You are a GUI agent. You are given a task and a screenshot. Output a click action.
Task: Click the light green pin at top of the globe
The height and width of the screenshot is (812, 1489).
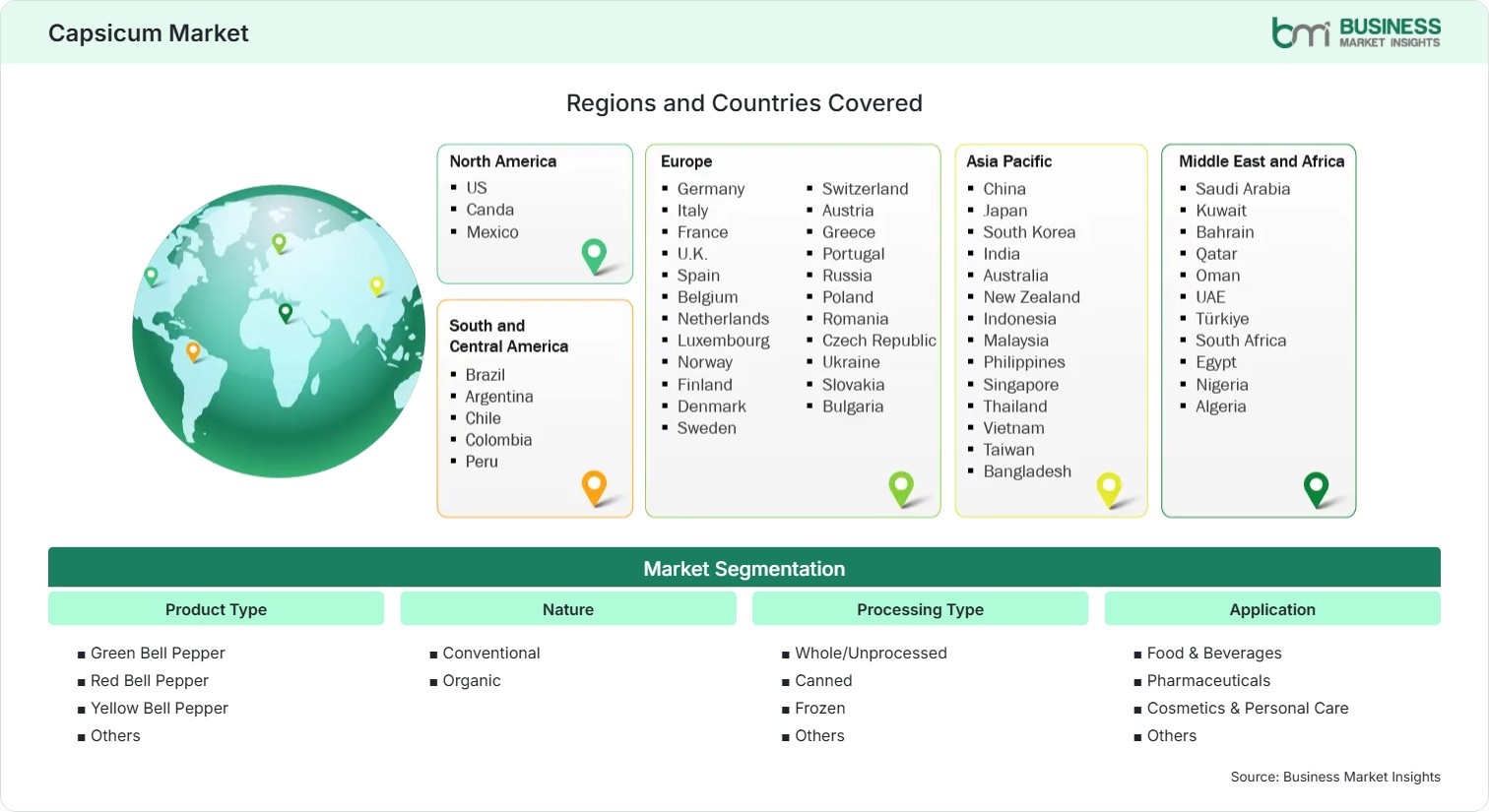(279, 243)
